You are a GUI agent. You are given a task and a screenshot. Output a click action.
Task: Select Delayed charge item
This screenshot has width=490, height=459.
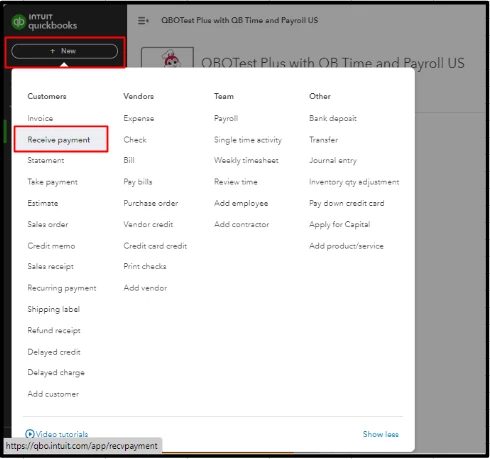pyautogui.click(x=56, y=372)
